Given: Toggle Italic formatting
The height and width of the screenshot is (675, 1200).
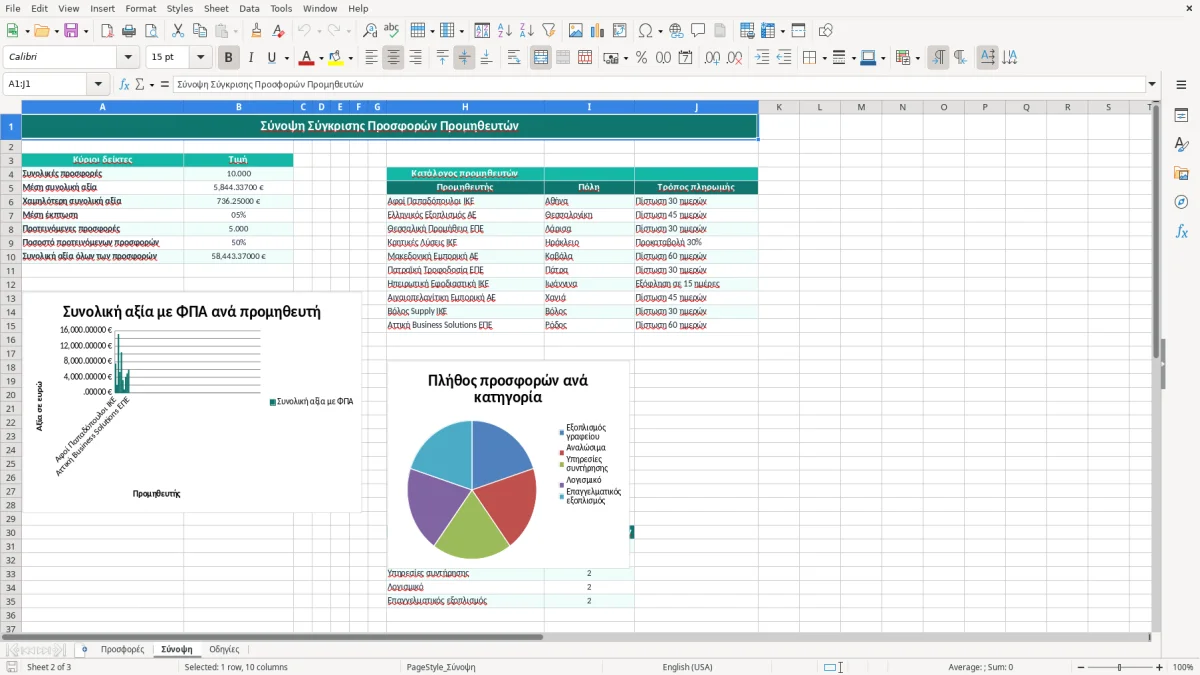Looking at the screenshot, I should point(251,58).
